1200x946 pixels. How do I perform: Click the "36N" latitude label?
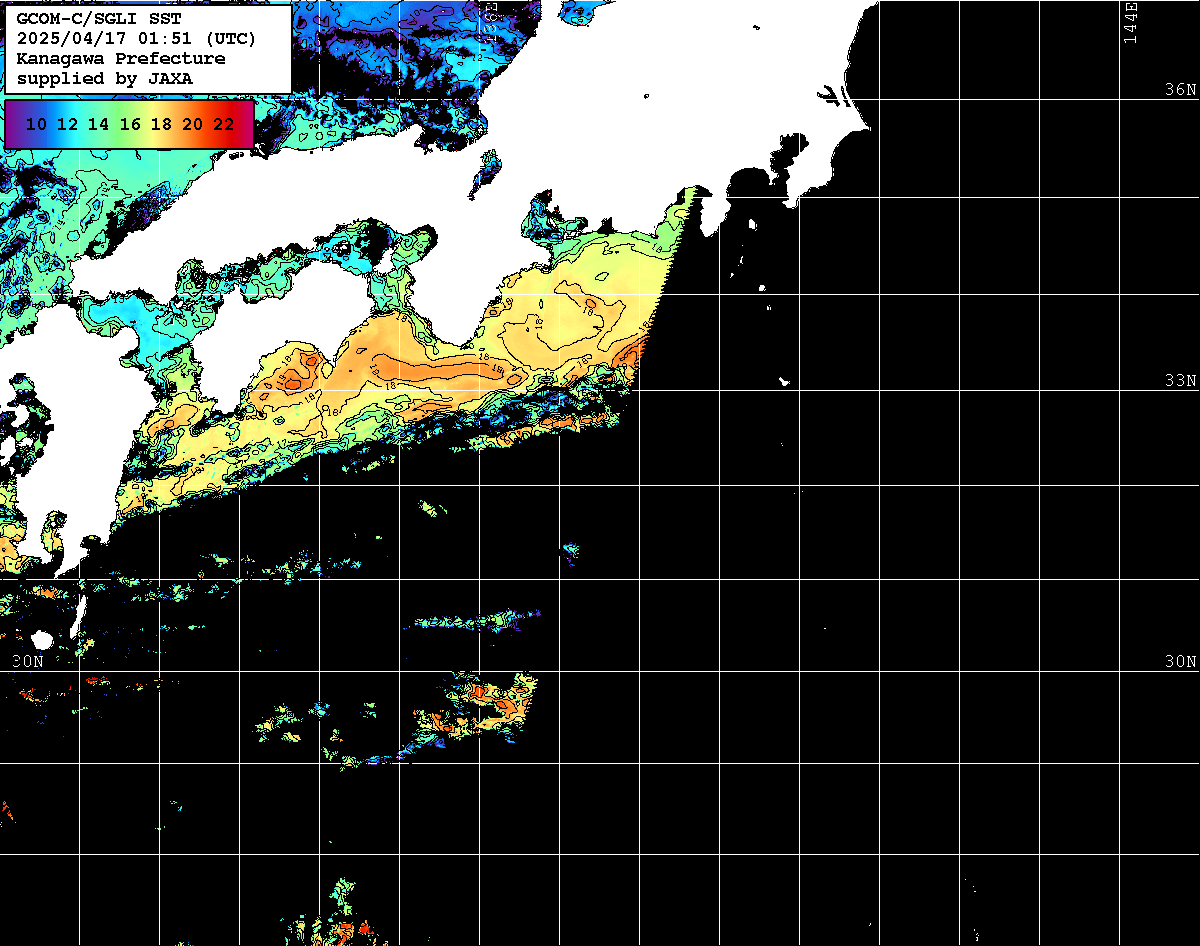click(1180, 90)
